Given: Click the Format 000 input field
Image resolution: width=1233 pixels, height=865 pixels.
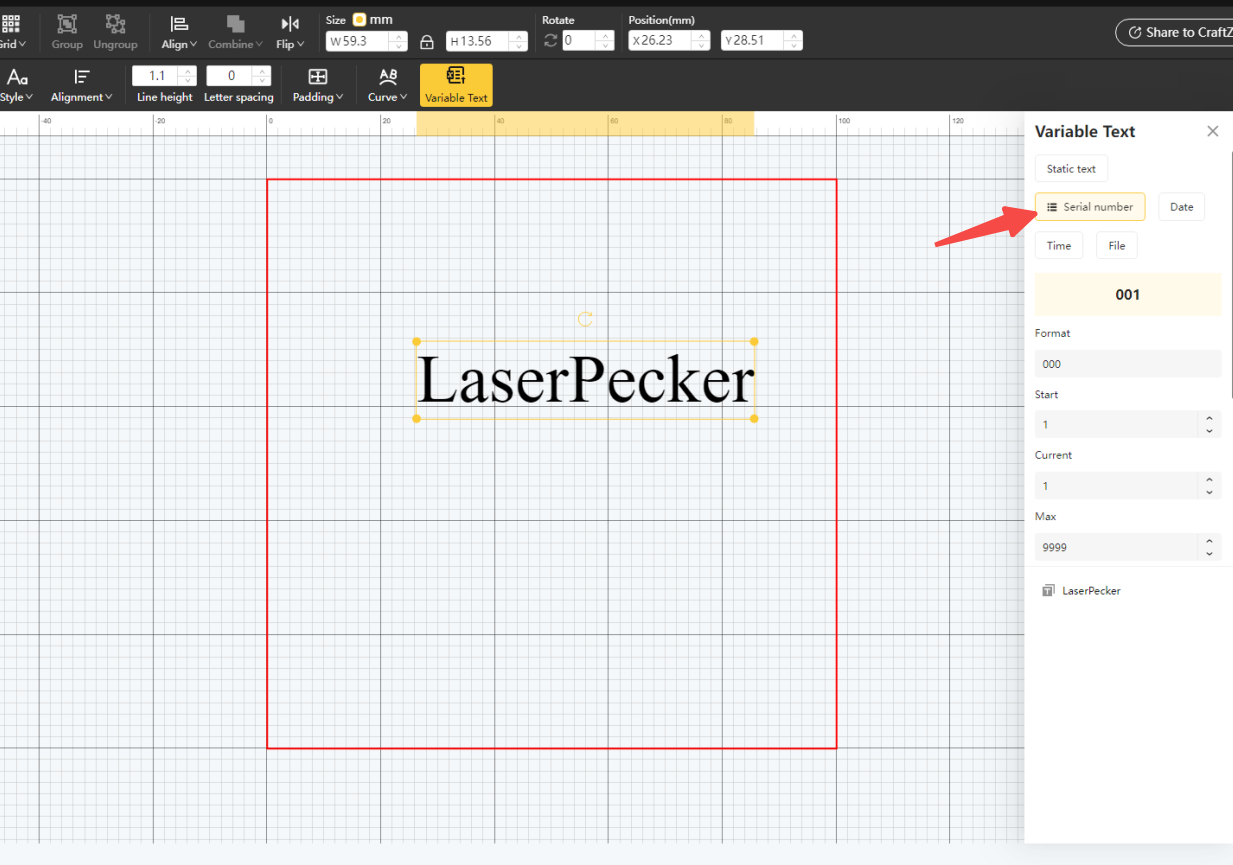Looking at the screenshot, I should (1127, 363).
